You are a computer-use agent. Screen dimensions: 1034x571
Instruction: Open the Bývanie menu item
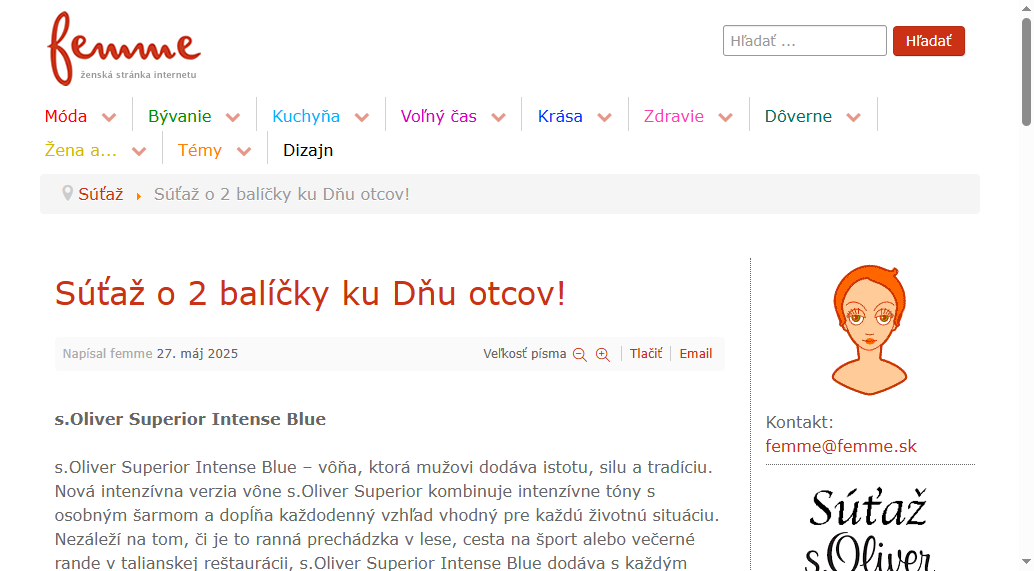tap(179, 116)
